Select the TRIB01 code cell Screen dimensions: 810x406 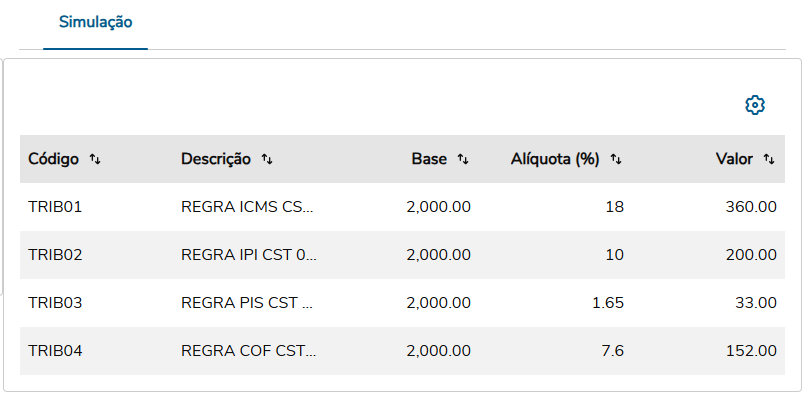55,207
